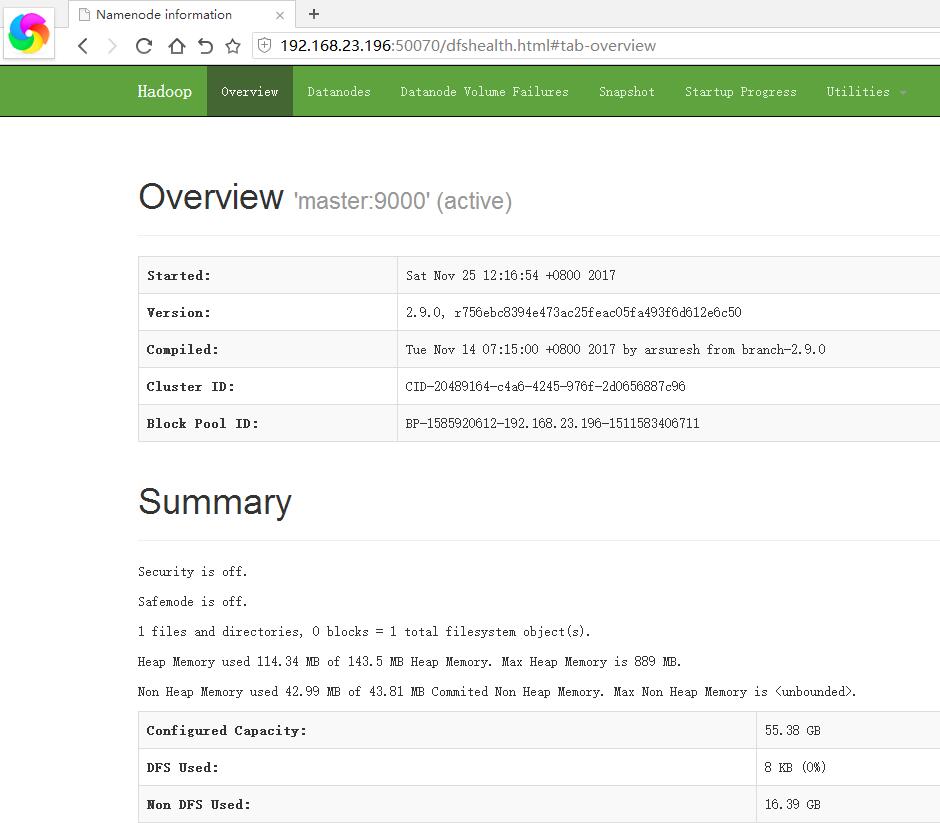Viewport: 940px width, 823px height.
Task: Click the Summary section heading
Action: pos(215,502)
